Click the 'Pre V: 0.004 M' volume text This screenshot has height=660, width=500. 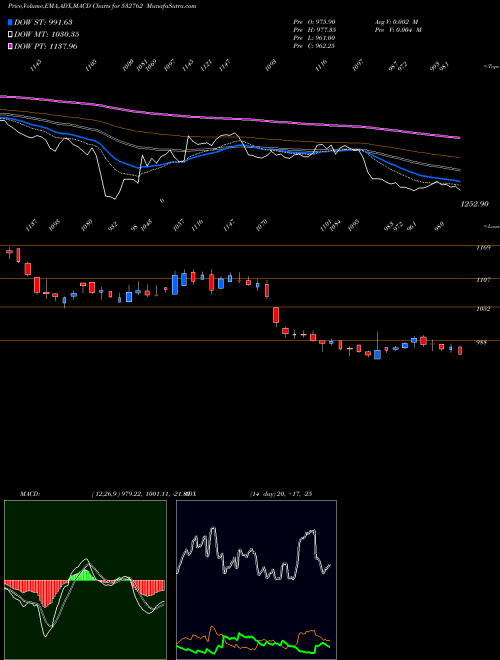pyautogui.click(x=398, y=30)
